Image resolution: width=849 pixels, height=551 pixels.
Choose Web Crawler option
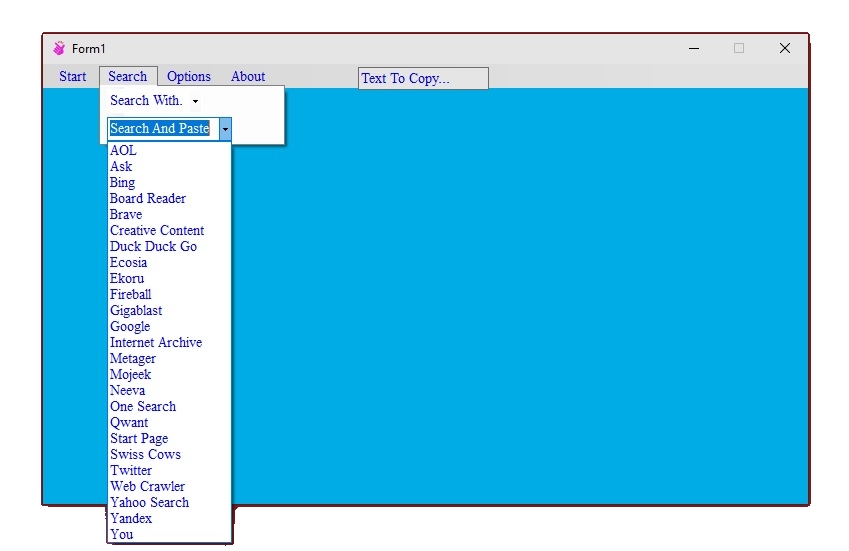(169, 487)
